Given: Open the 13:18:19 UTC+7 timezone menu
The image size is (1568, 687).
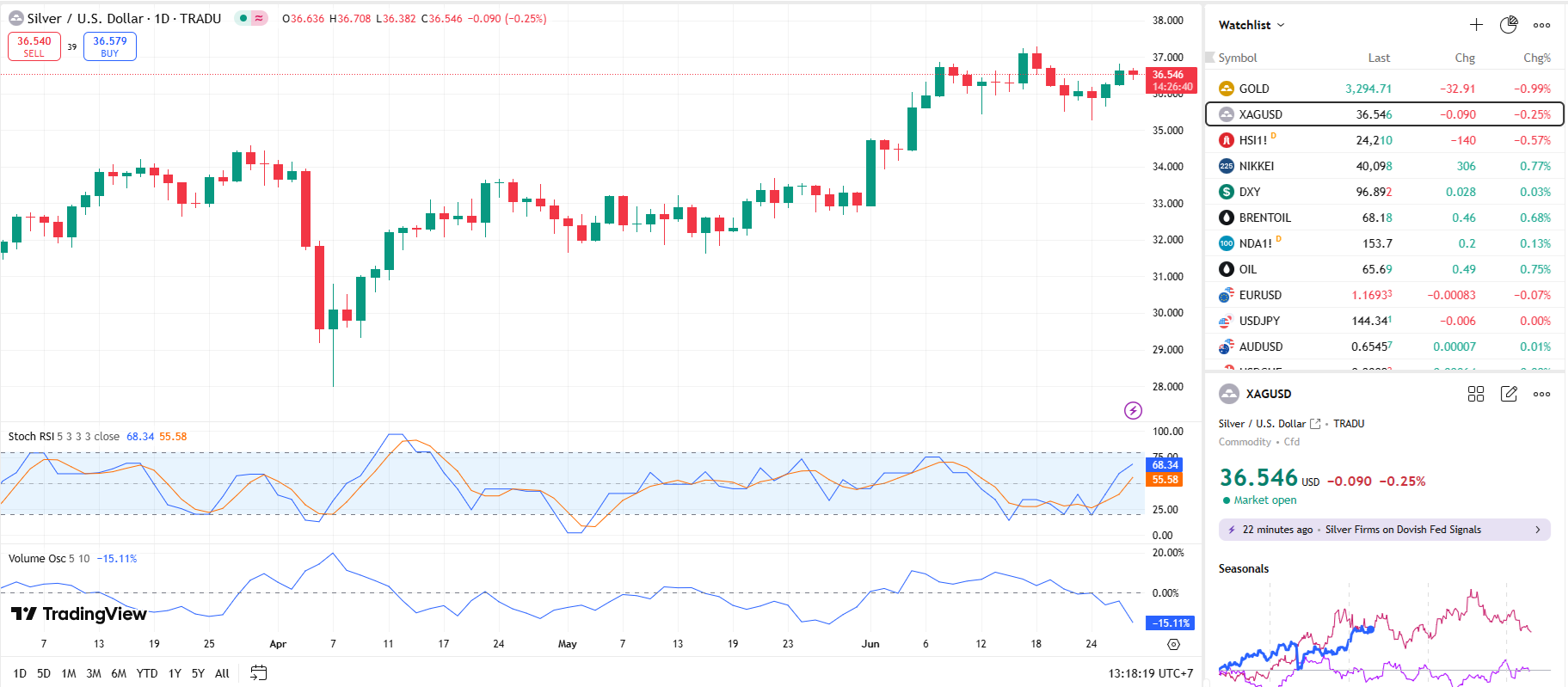Looking at the screenshot, I should (x=1150, y=673).
